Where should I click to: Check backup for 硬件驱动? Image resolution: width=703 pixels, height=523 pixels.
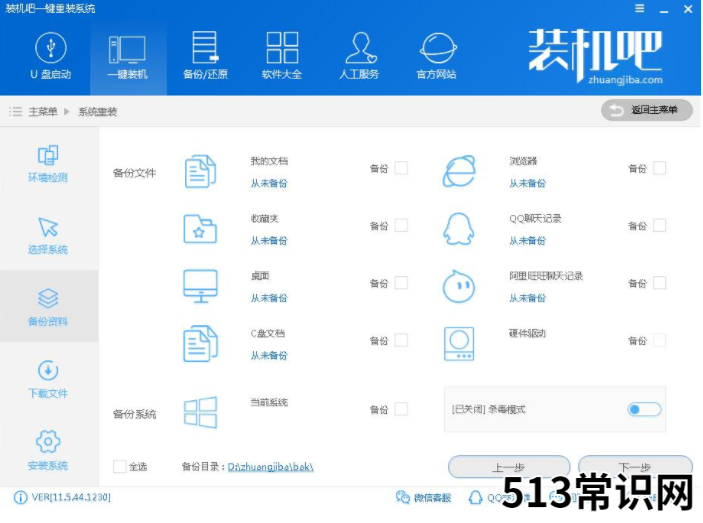pyautogui.click(x=660, y=340)
